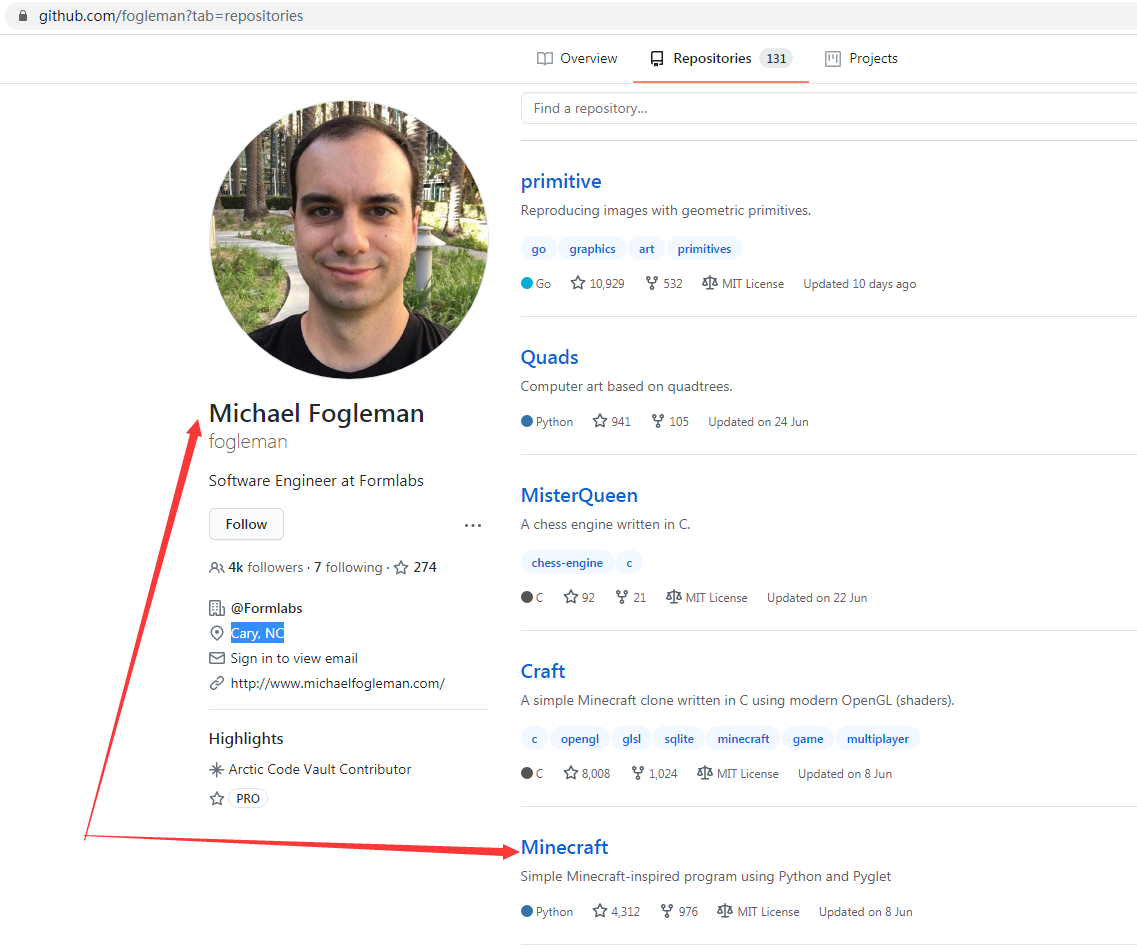View the 7 following list
This screenshot has height=950, width=1137.
tap(348, 568)
